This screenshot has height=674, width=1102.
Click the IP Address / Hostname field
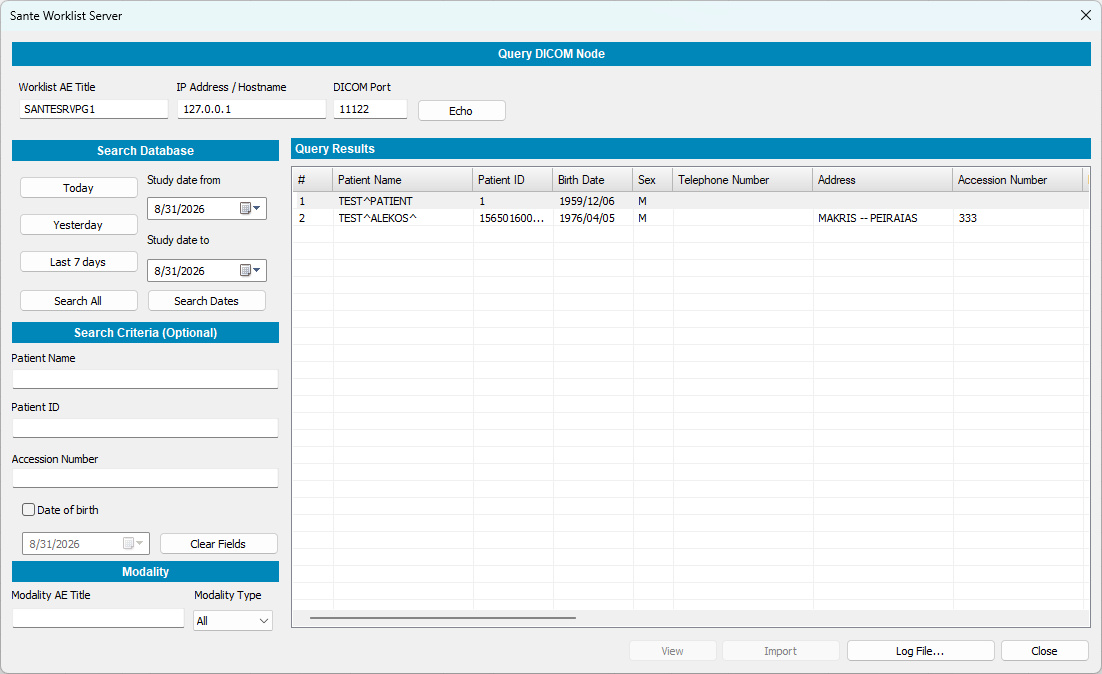point(252,109)
